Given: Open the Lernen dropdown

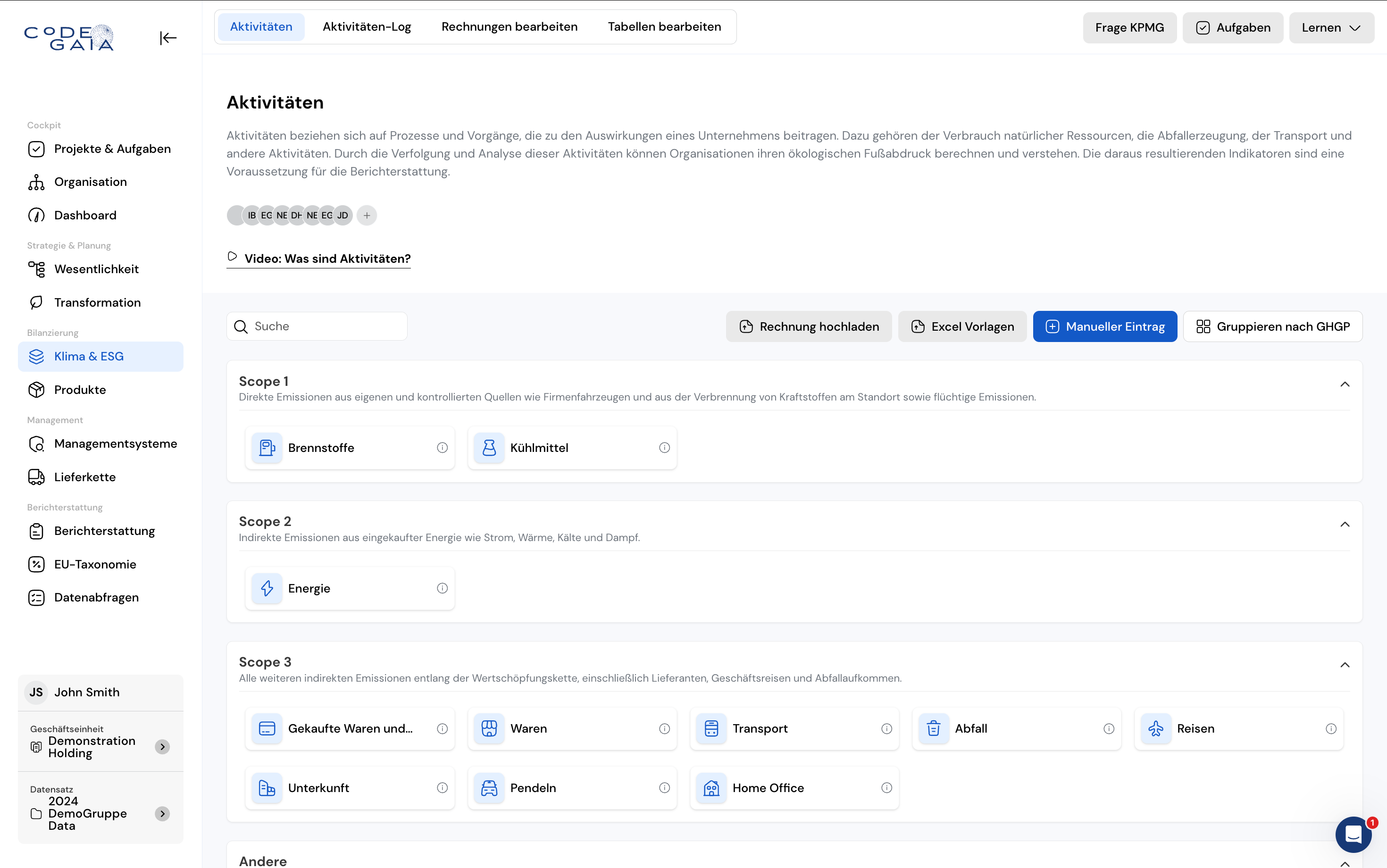Looking at the screenshot, I should pos(1331,27).
